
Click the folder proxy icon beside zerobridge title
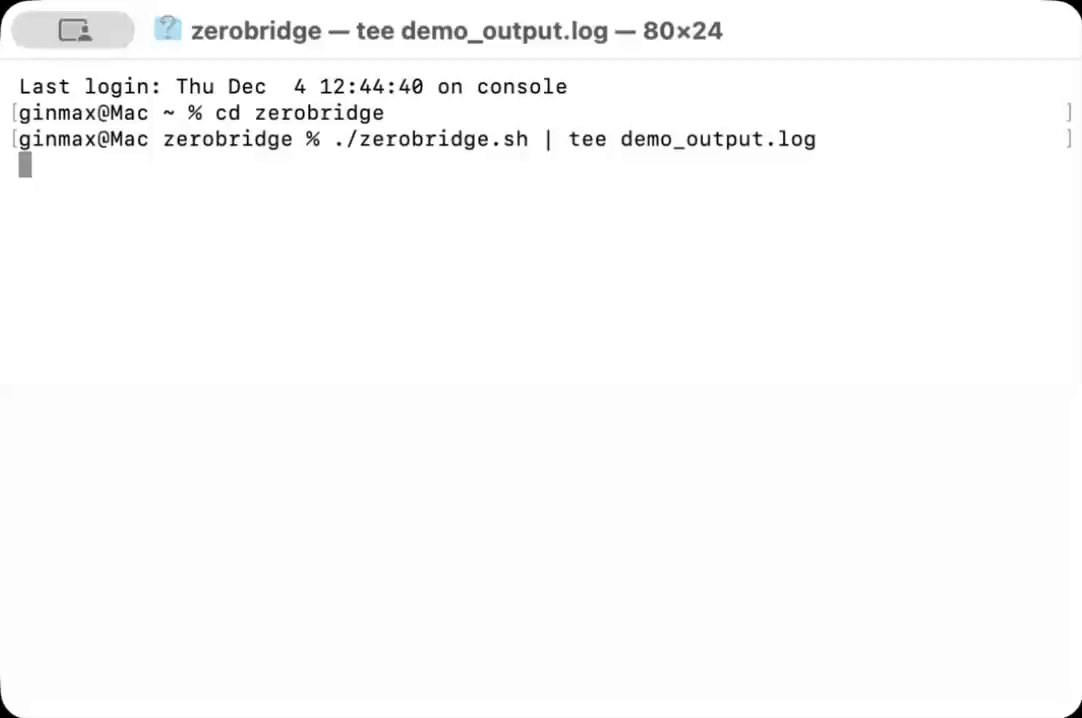click(x=167, y=29)
